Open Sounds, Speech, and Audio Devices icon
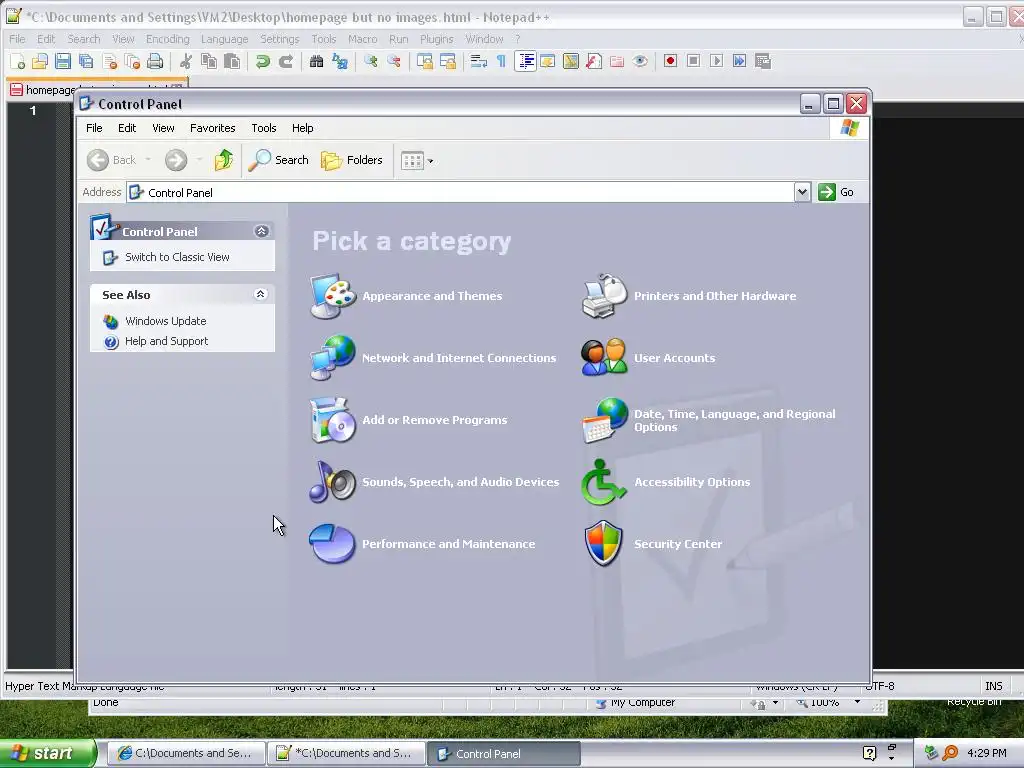This screenshot has width=1024, height=768. pyautogui.click(x=332, y=482)
